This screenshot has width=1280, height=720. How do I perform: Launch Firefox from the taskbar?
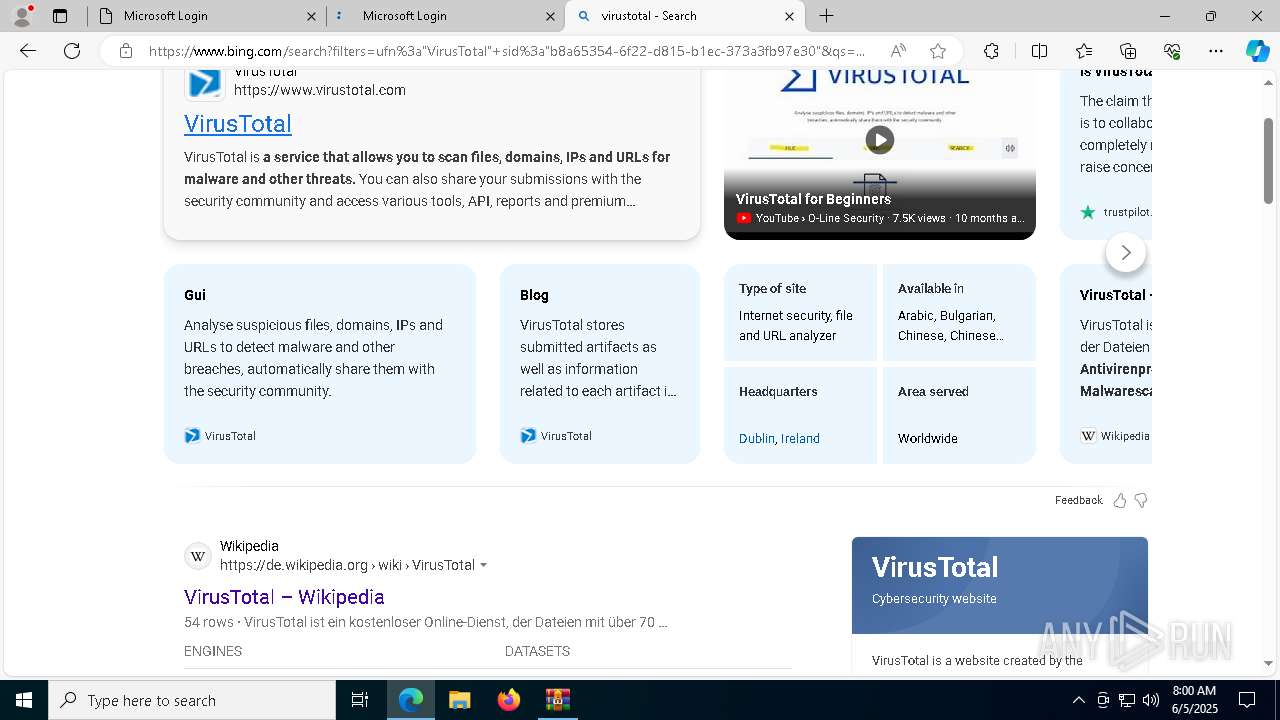(x=508, y=700)
